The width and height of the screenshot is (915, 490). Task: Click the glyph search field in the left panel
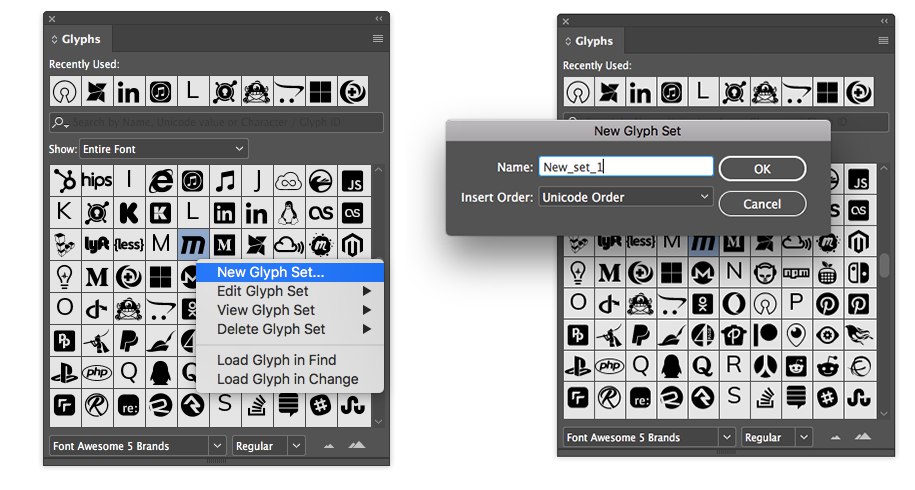click(216, 122)
